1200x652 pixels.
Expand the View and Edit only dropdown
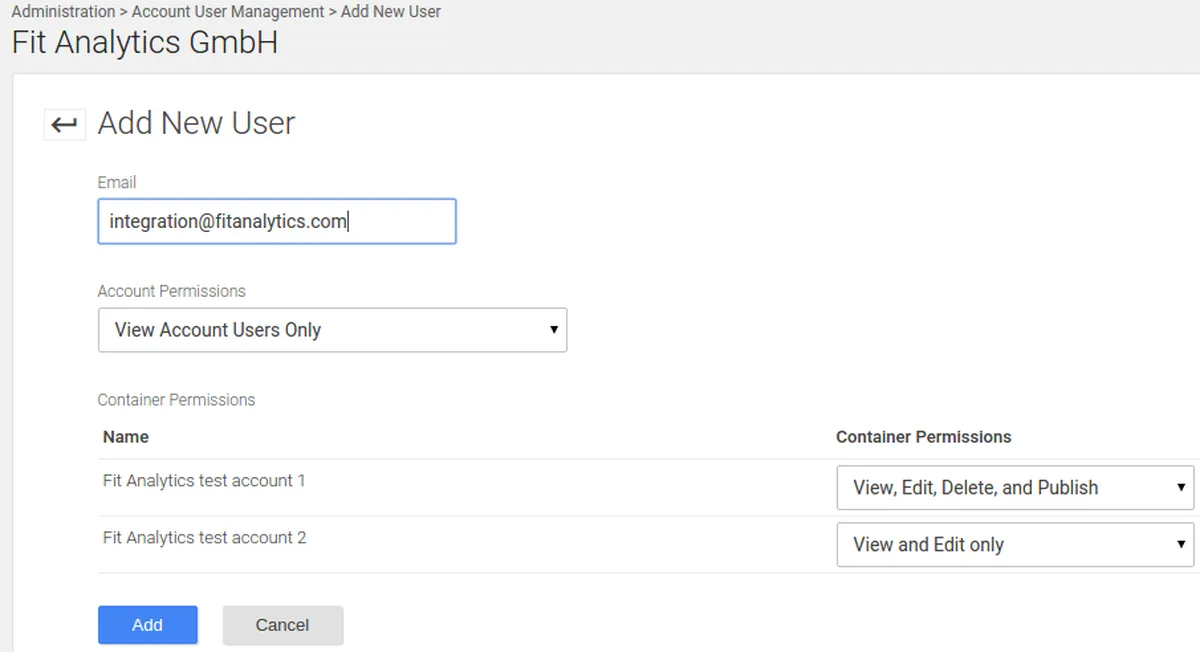(x=1015, y=545)
